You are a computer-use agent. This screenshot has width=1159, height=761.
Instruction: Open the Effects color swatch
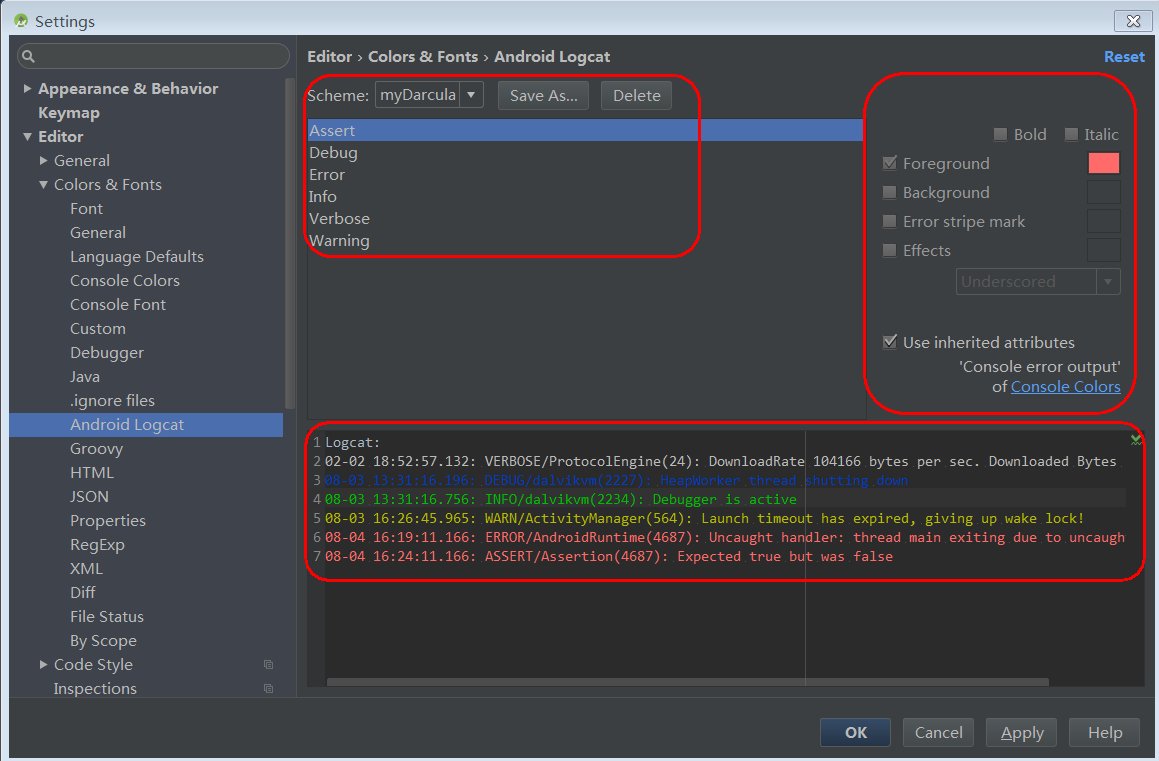[1104, 250]
